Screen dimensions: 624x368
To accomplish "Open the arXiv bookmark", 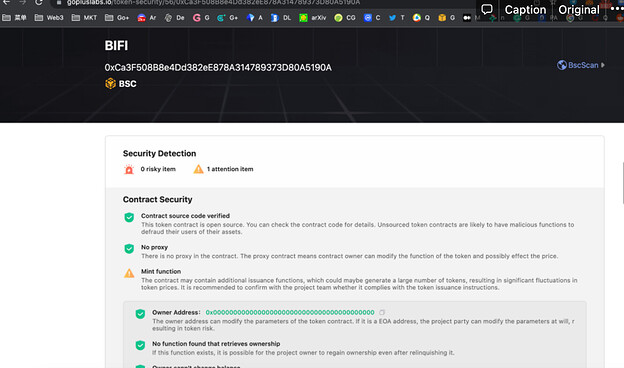I will pyautogui.click(x=313, y=18).
